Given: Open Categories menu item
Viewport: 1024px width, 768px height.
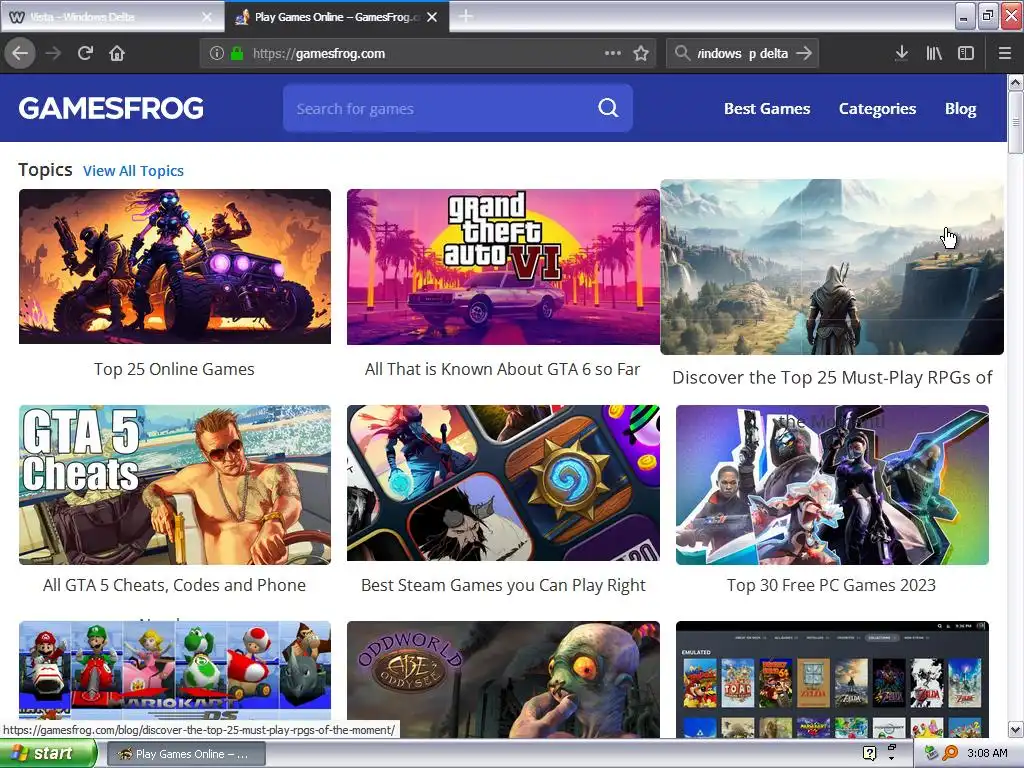Looking at the screenshot, I should click(877, 109).
